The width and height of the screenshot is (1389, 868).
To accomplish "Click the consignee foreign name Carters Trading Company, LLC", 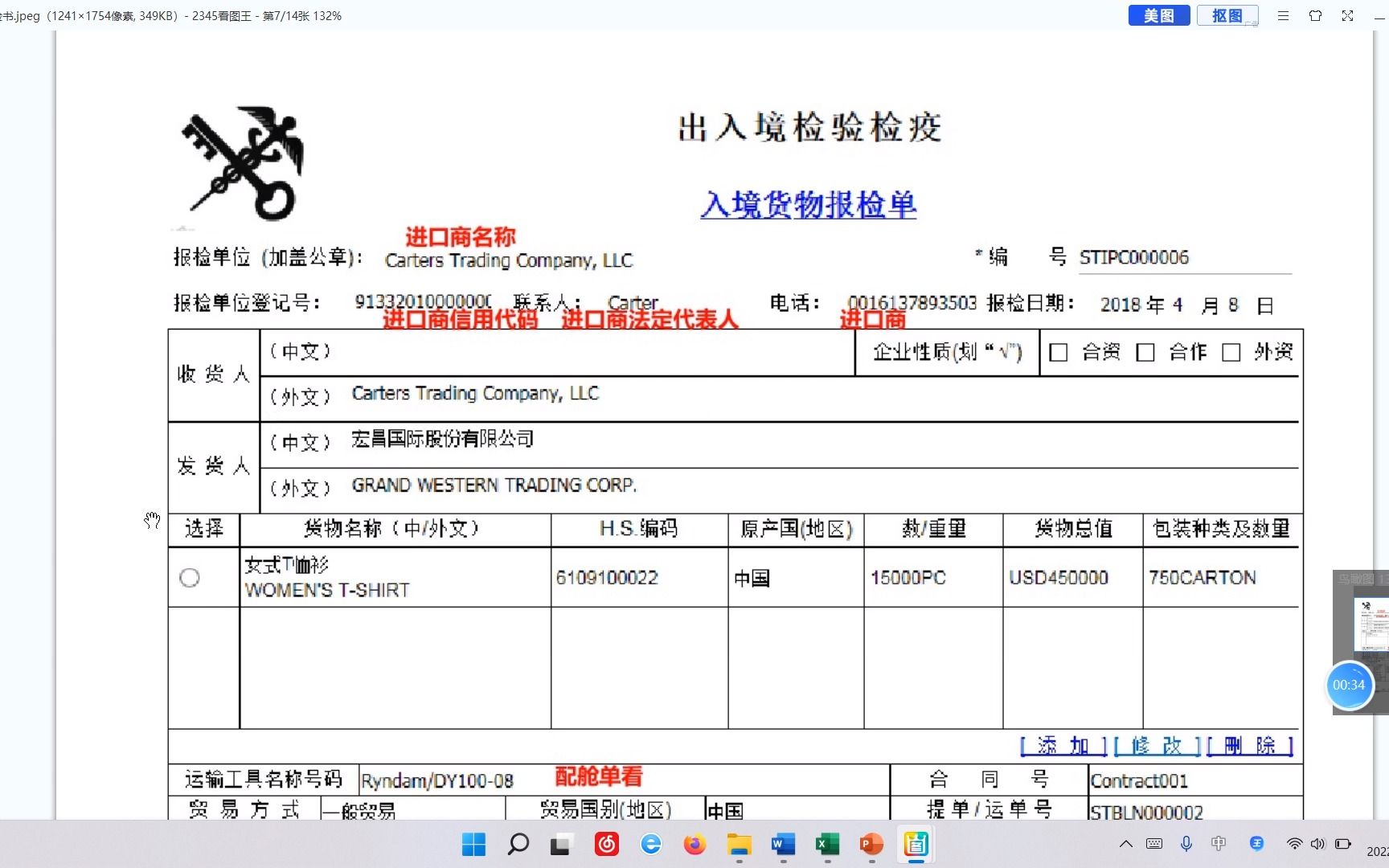I will 475,394.
